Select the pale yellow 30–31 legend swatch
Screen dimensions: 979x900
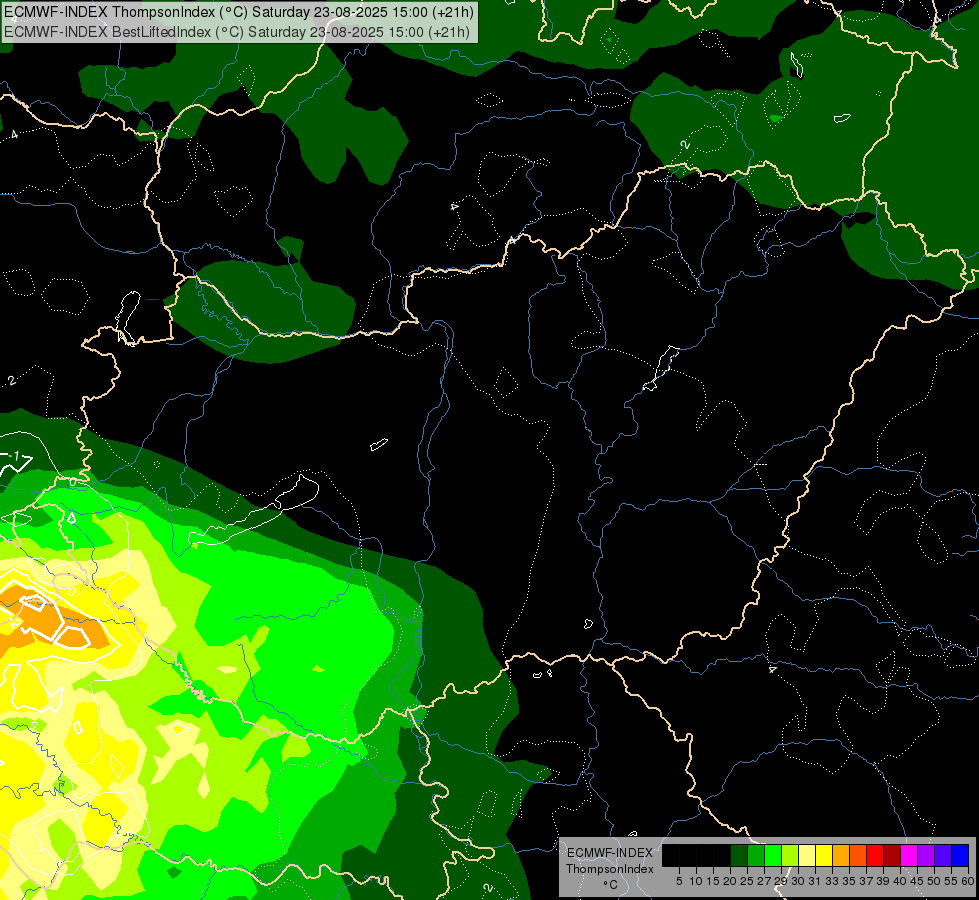pos(807,855)
